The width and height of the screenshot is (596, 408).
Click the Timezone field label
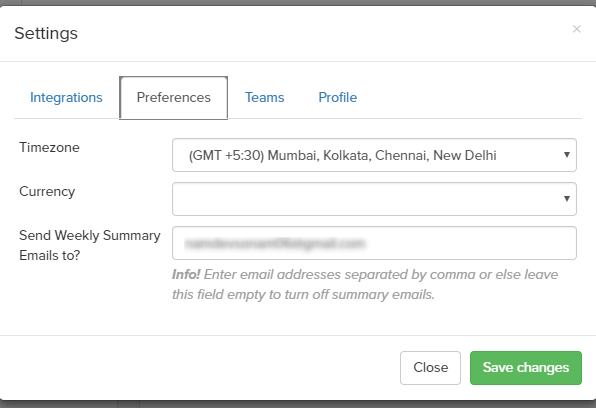[x=49, y=148]
